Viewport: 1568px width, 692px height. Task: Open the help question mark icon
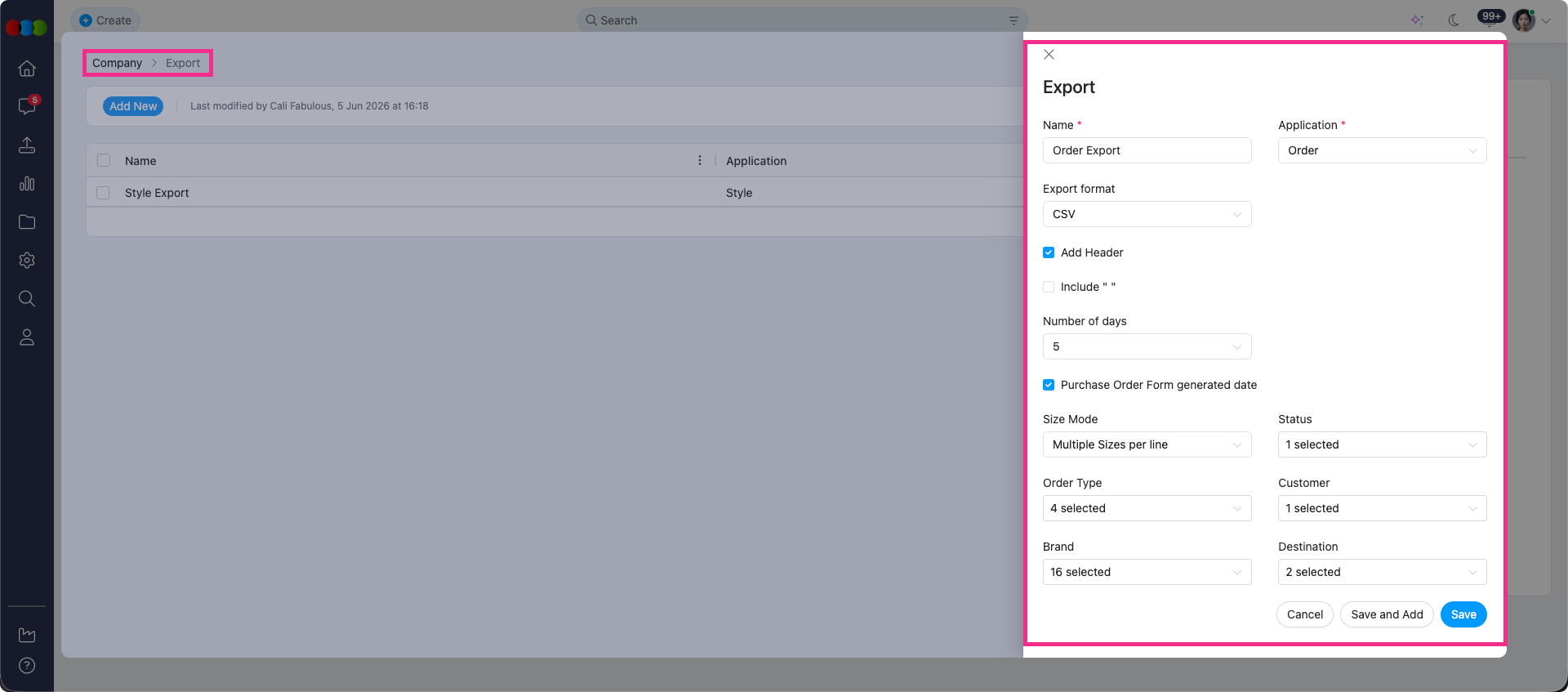click(x=27, y=665)
